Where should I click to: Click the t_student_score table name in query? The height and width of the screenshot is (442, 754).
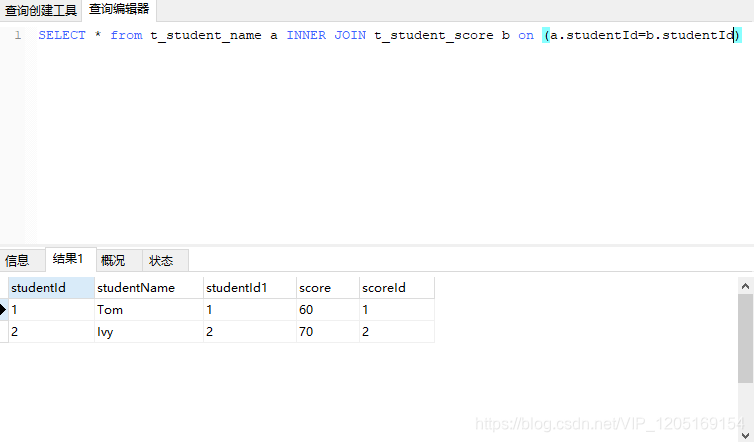434,36
